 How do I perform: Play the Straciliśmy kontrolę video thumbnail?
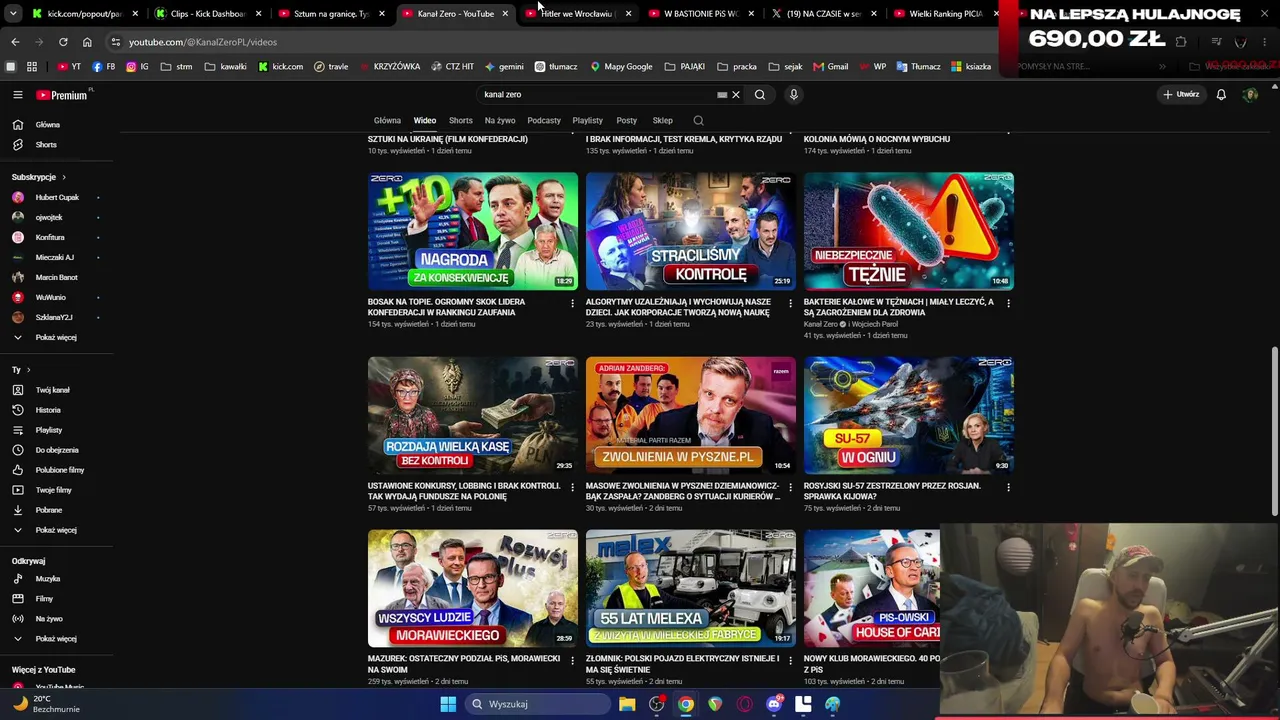(691, 231)
